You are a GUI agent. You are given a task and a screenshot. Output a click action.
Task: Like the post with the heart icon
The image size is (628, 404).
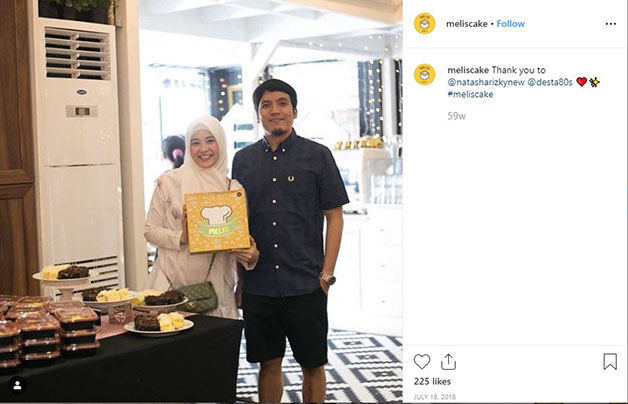[422, 362]
